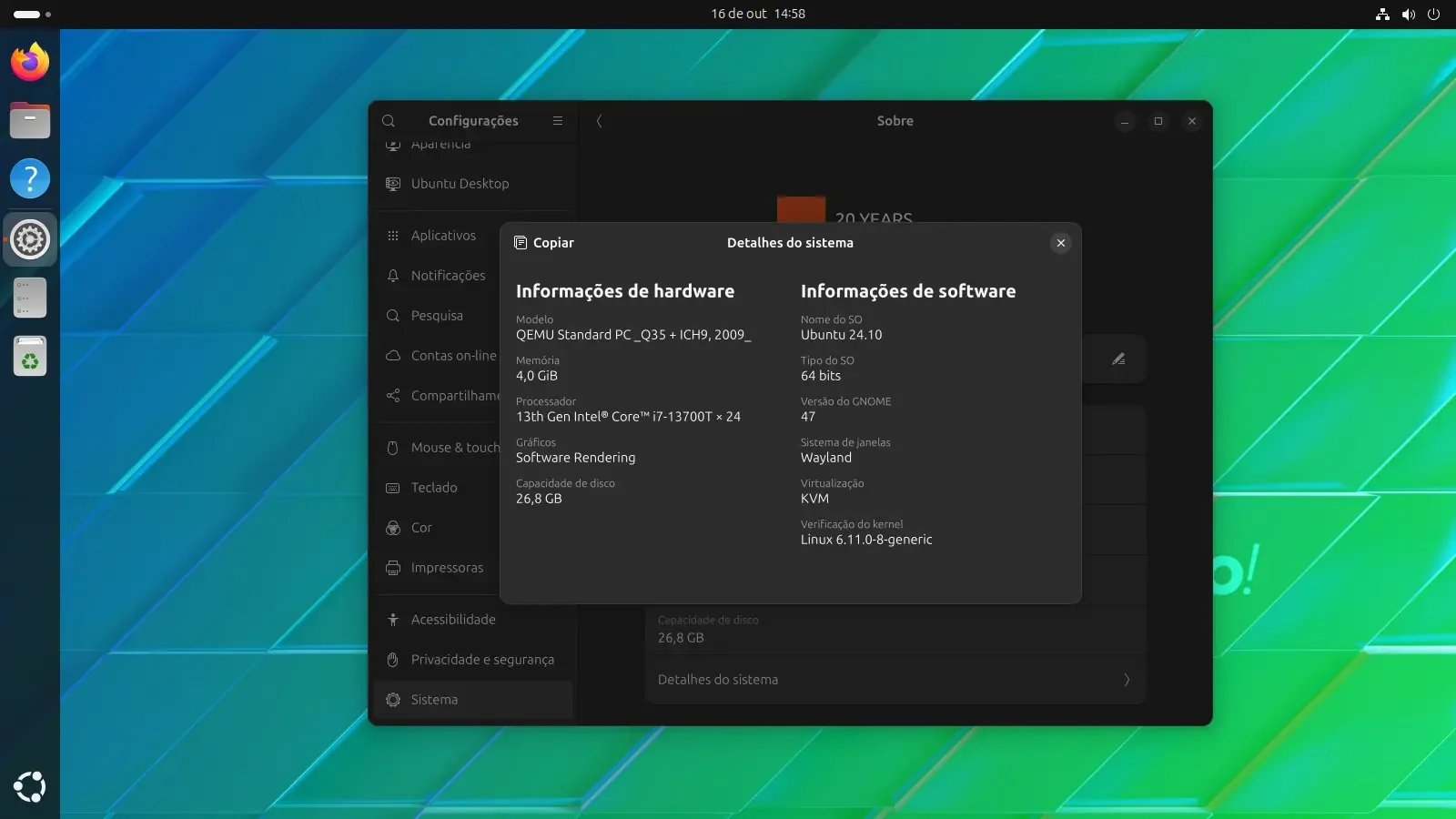Open Privacidade e segurança settings
The width and height of the screenshot is (1456, 819).
point(473,660)
